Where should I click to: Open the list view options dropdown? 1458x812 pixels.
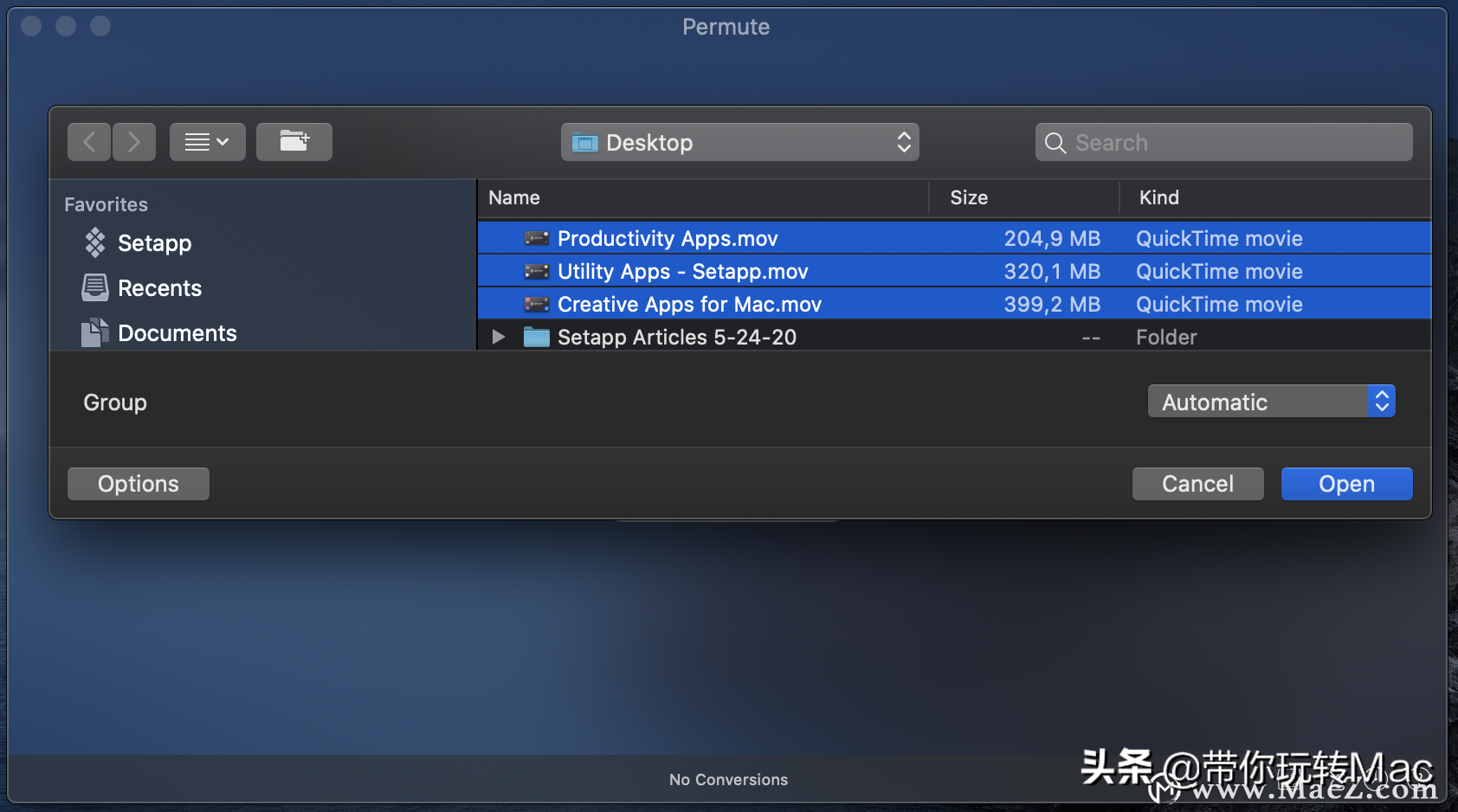[208, 142]
